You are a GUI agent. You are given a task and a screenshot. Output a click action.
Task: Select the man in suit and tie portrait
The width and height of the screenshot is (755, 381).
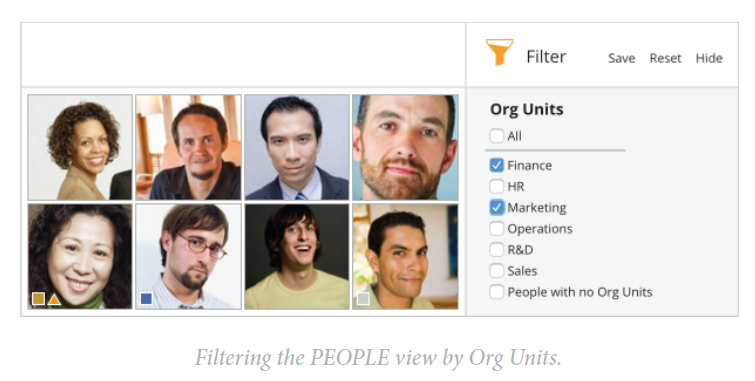[297, 147]
